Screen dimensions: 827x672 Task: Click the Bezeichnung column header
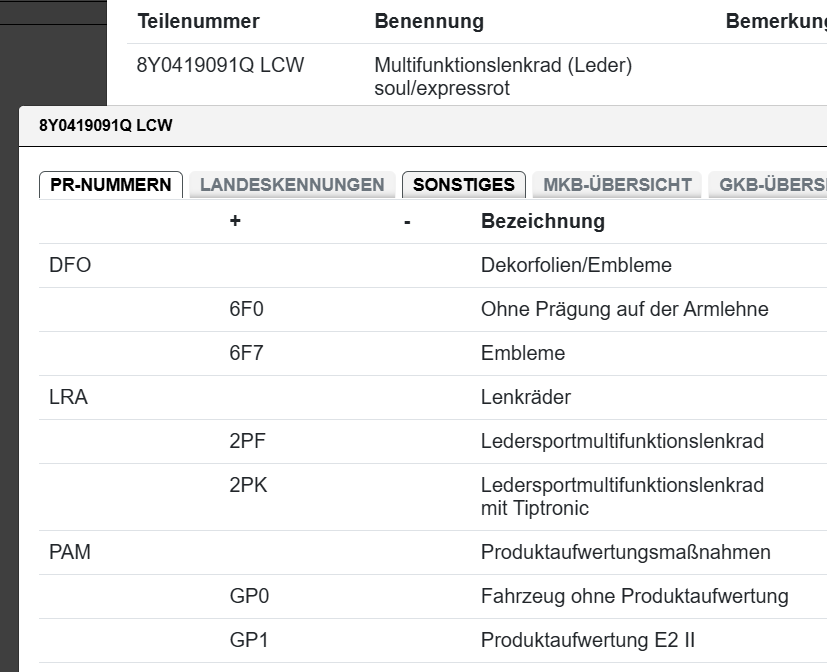click(542, 221)
